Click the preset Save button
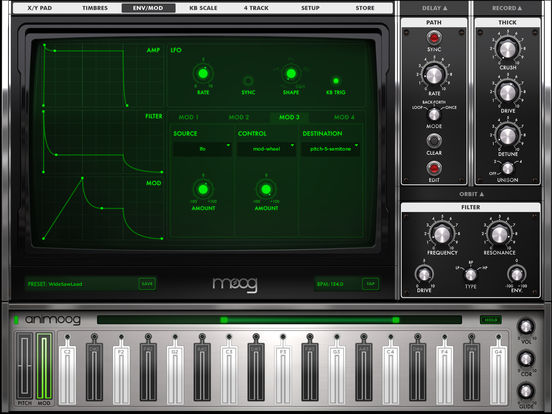This screenshot has height=414, width=552. click(147, 284)
